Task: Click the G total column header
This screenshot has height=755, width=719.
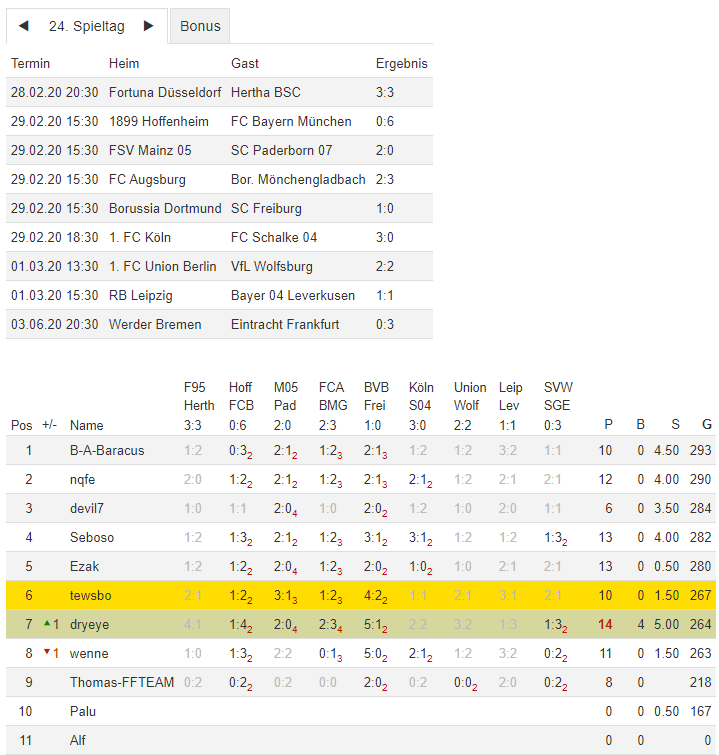Action: [x=706, y=425]
